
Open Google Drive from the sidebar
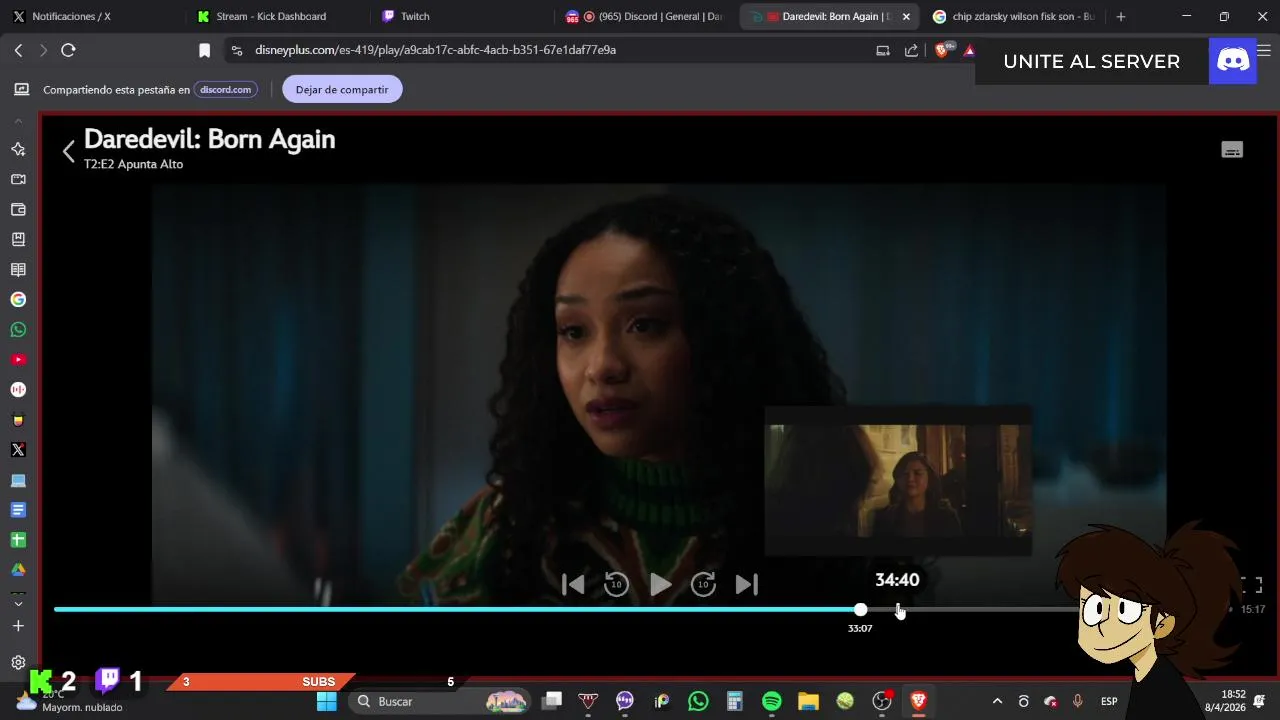click(18, 570)
